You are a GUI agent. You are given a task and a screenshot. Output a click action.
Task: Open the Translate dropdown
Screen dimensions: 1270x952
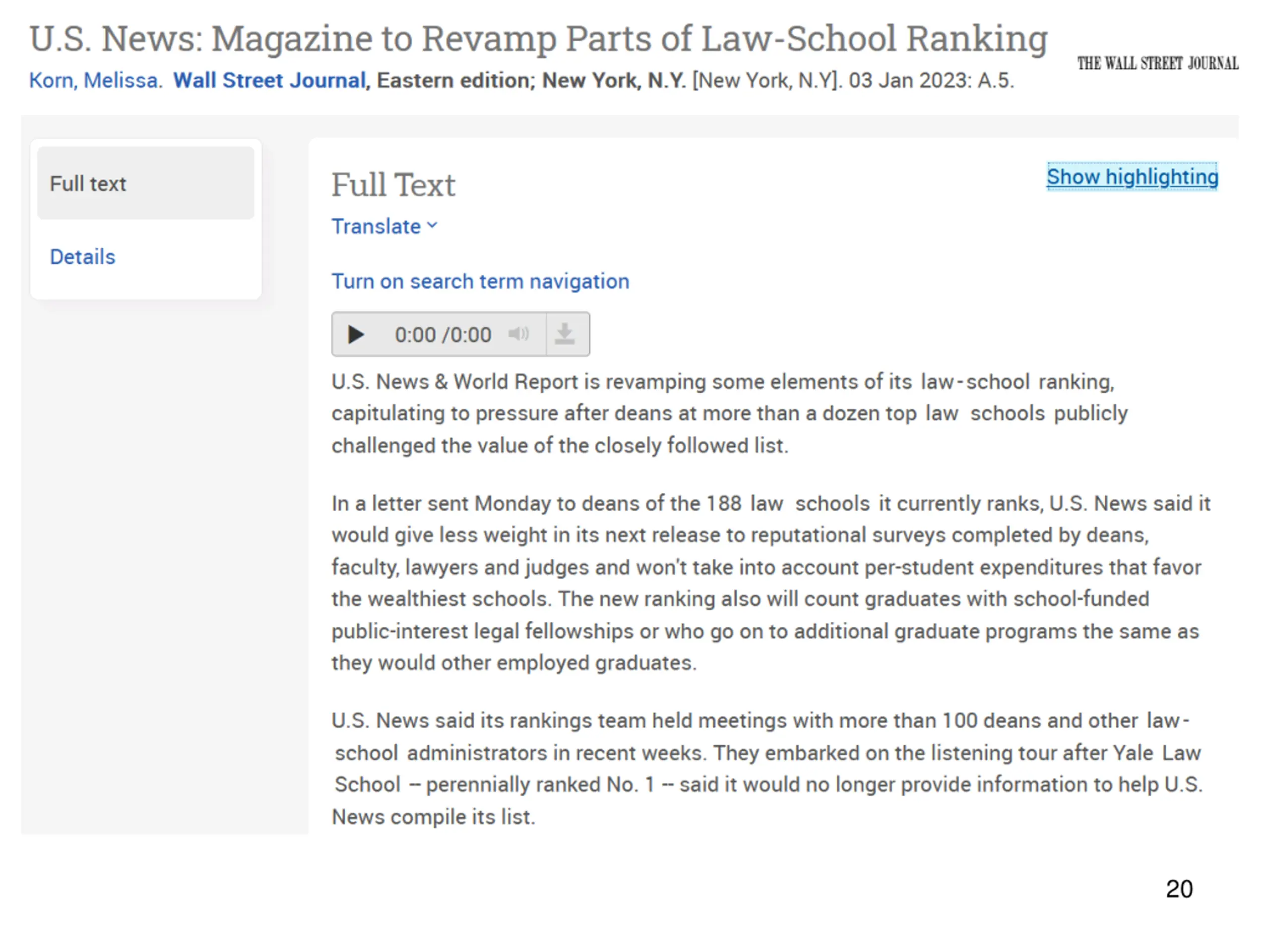pos(384,227)
